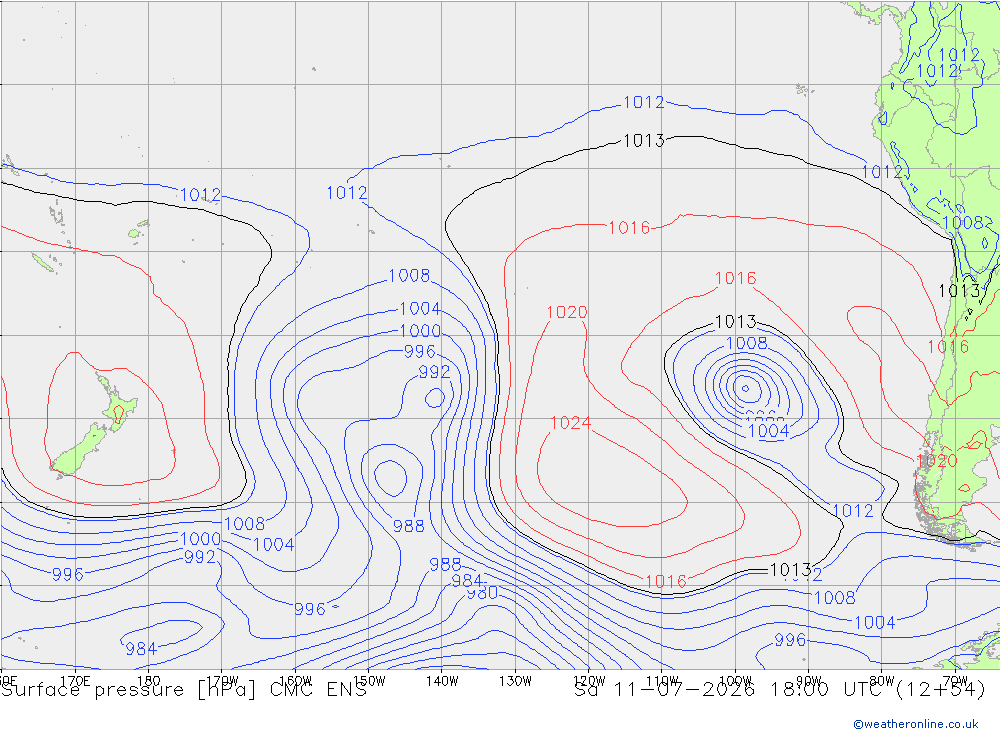Click the 'Surface pressure [hPa] CMC ENS' title
This screenshot has height=733, width=1000.
pyautogui.click(x=184, y=690)
